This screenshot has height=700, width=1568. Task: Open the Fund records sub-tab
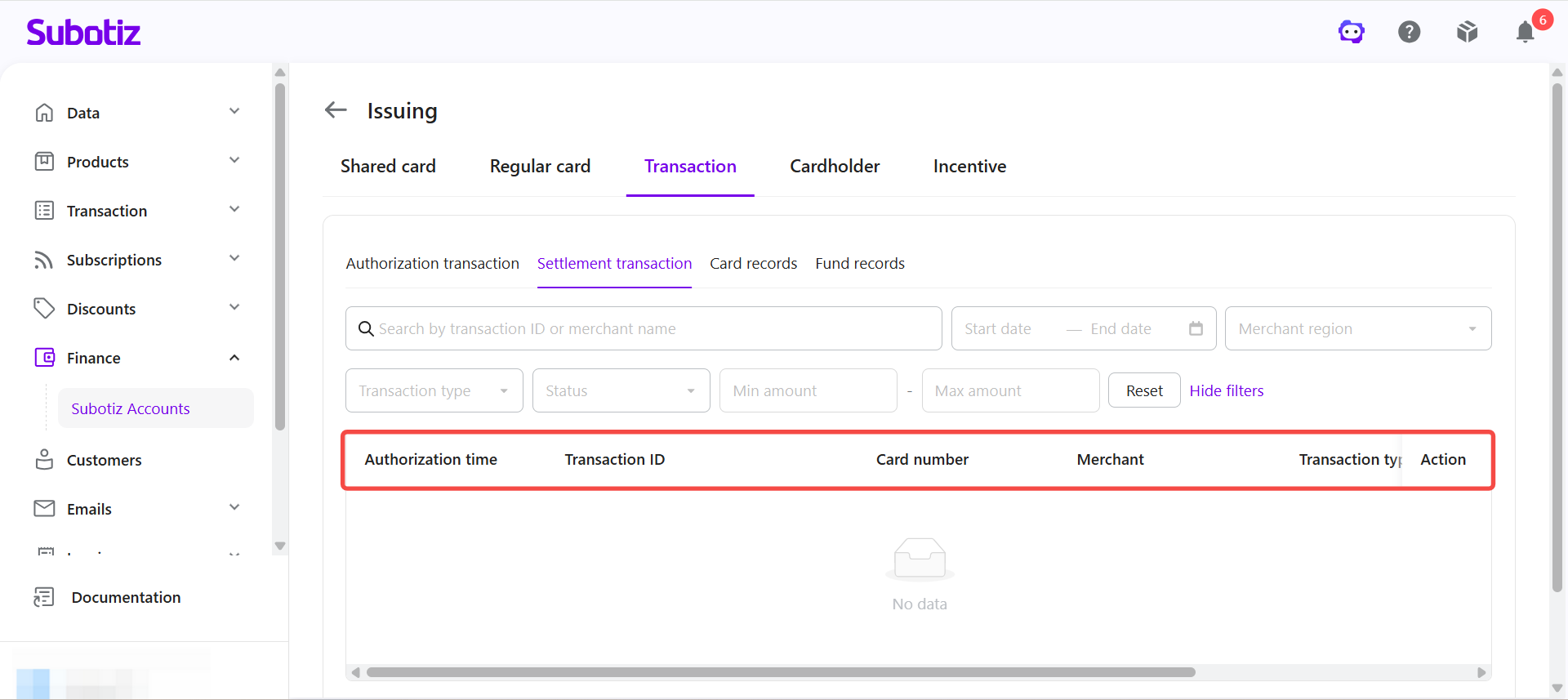(x=860, y=264)
